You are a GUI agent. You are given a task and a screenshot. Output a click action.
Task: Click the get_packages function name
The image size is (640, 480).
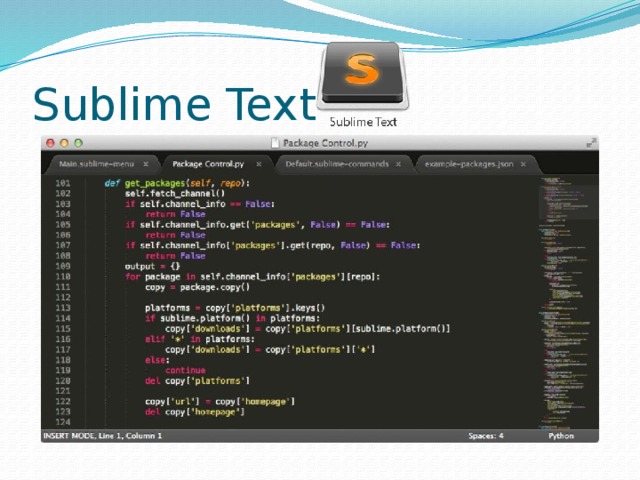(x=155, y=184)
